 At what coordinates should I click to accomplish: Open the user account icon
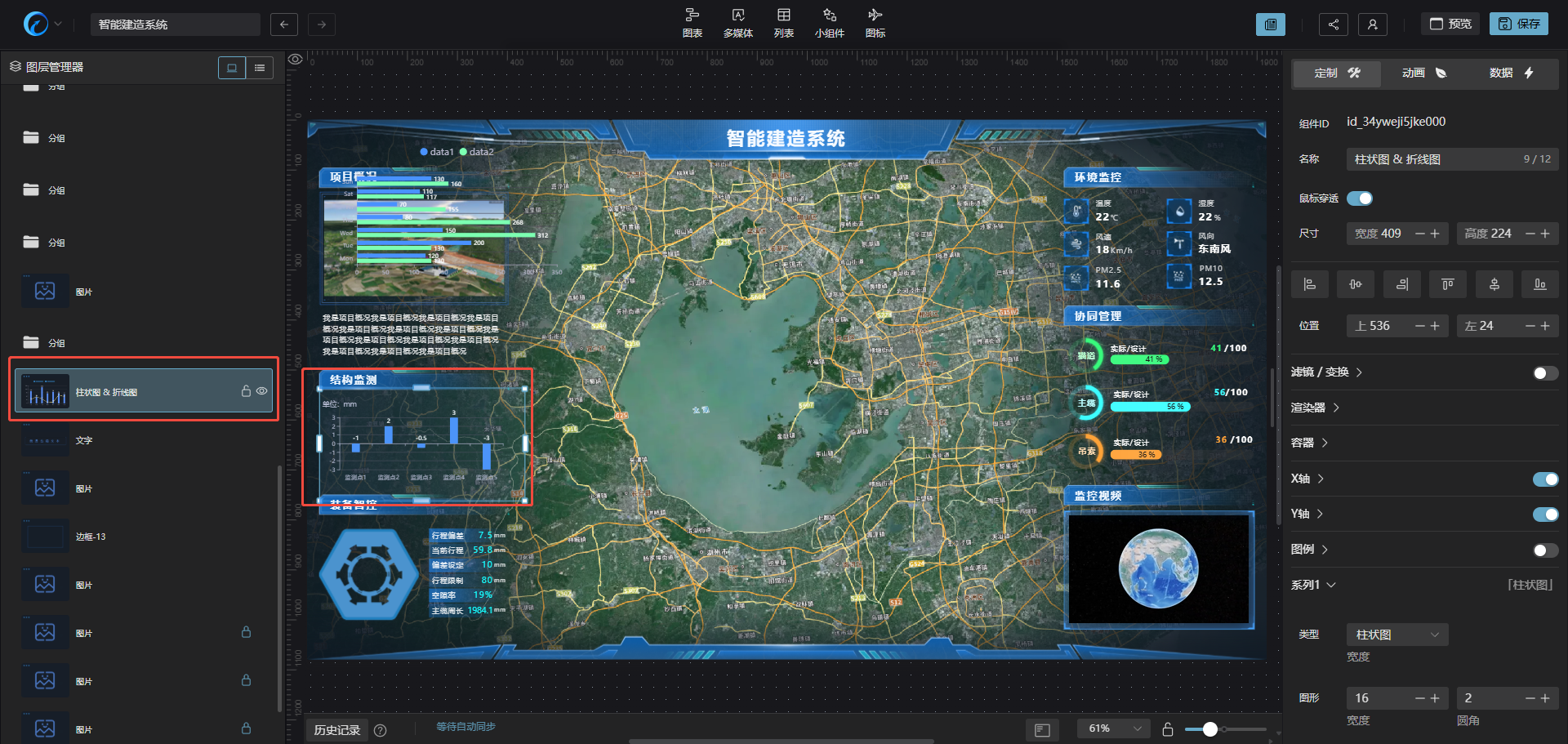pyautogui.click(x=1372, y=25)
